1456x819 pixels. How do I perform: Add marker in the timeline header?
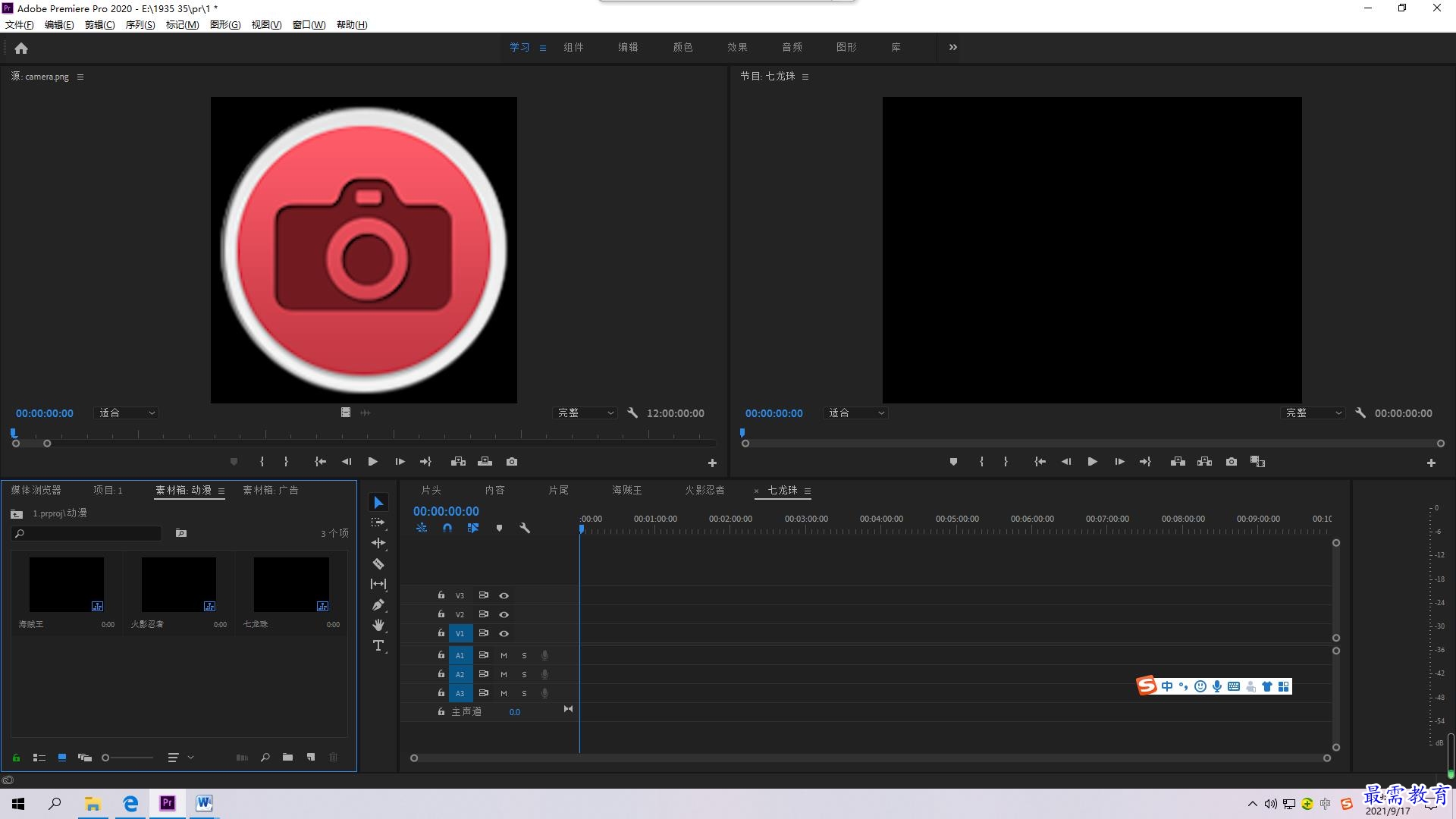[x=499, y=528]
